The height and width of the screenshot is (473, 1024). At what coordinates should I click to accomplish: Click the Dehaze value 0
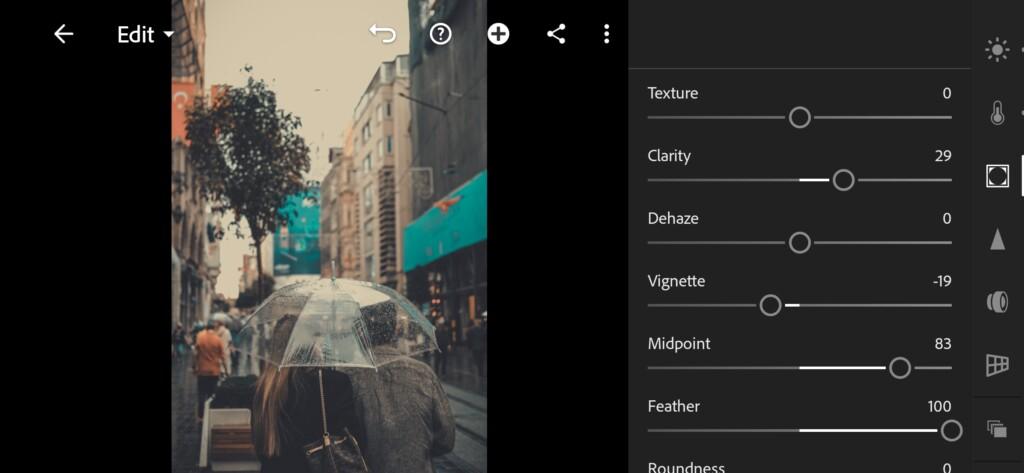[947, 219]
